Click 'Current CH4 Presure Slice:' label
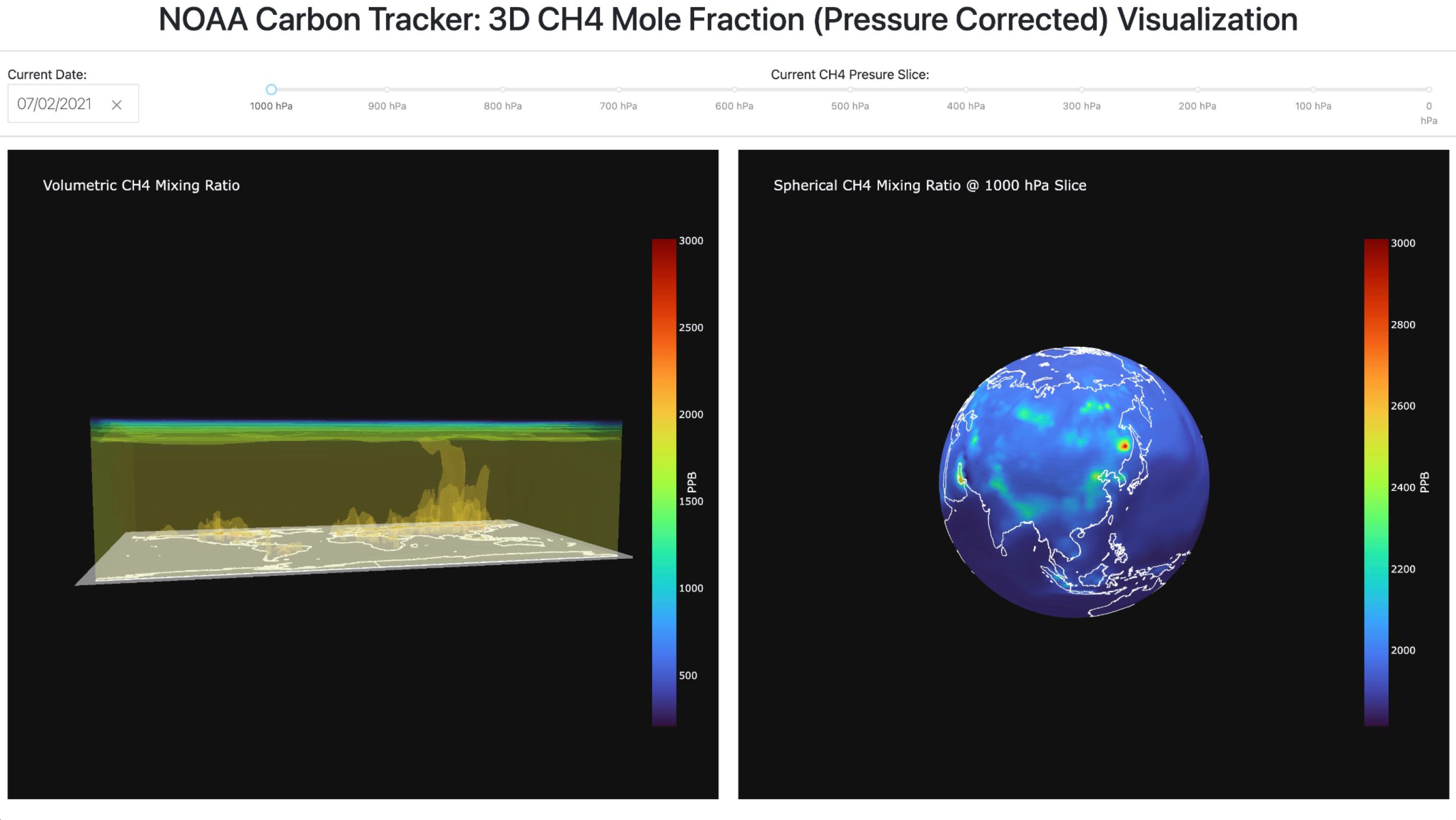Screen dimensions: 1456x820 click(x=850, y=74)
